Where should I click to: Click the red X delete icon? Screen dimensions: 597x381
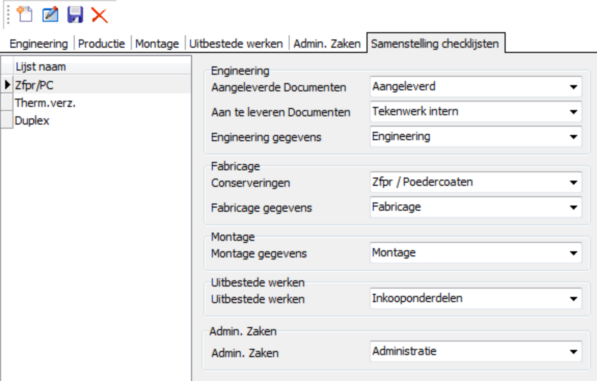point(99,15)
